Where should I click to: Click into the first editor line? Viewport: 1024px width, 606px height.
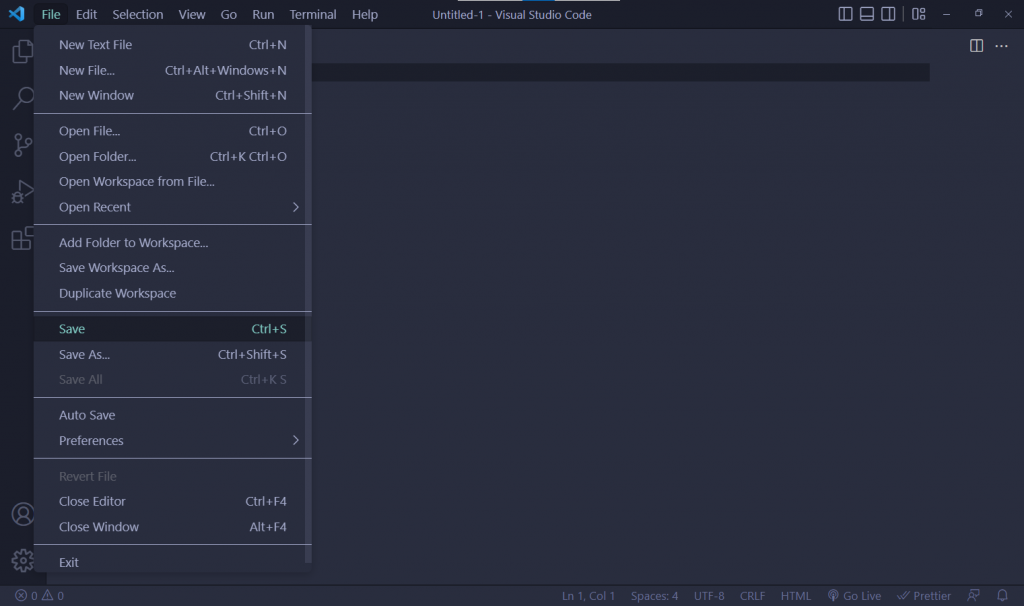coord(620,72)
